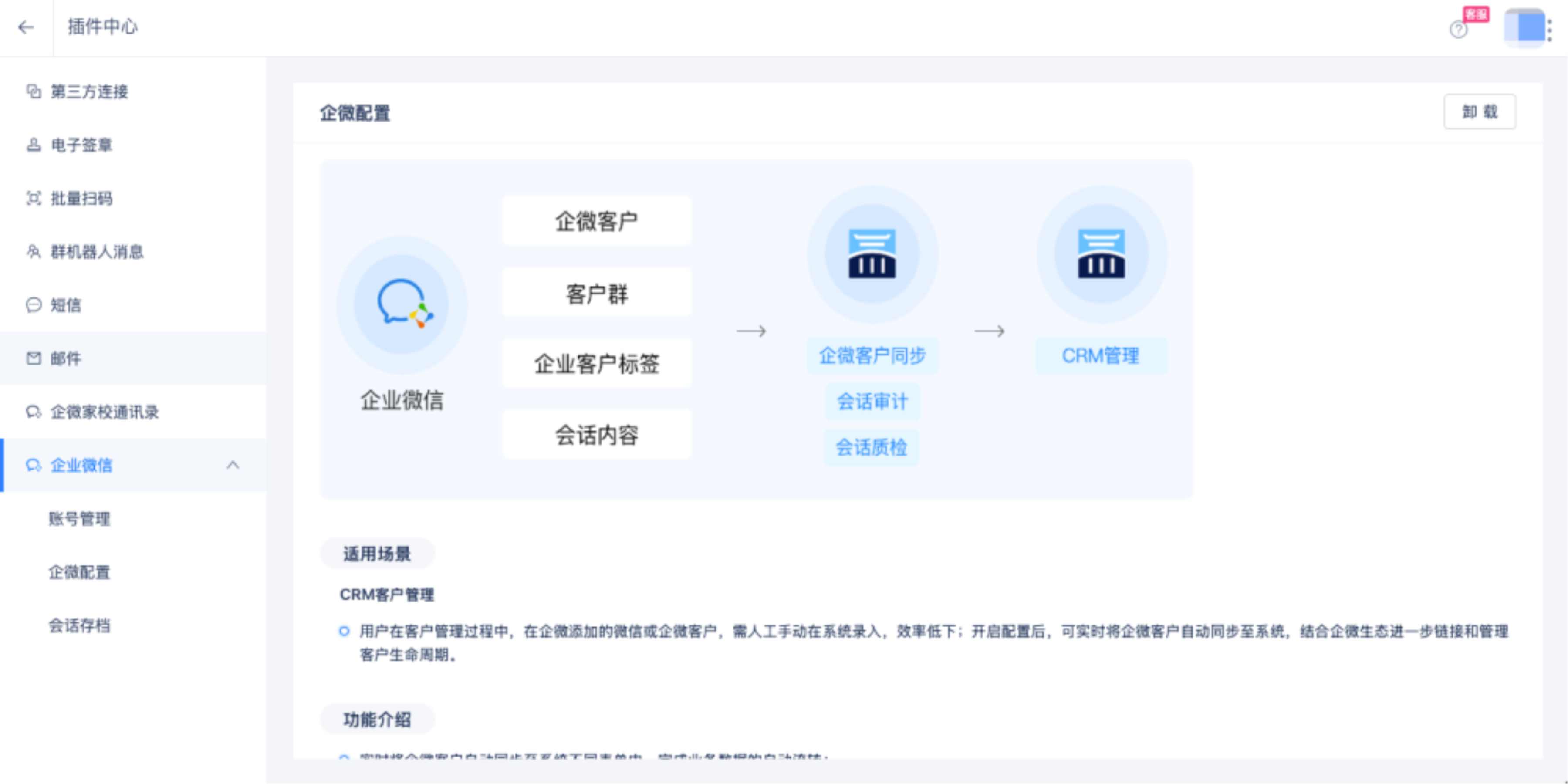Collapse the 企业微信 sidebar chevron
The image size is (1568, 784).
coord(233,466)
